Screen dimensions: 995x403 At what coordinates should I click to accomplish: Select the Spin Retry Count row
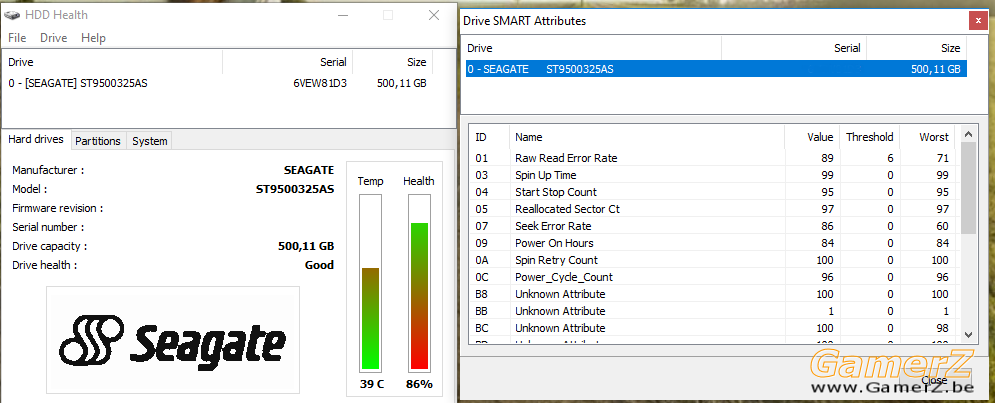715,260
